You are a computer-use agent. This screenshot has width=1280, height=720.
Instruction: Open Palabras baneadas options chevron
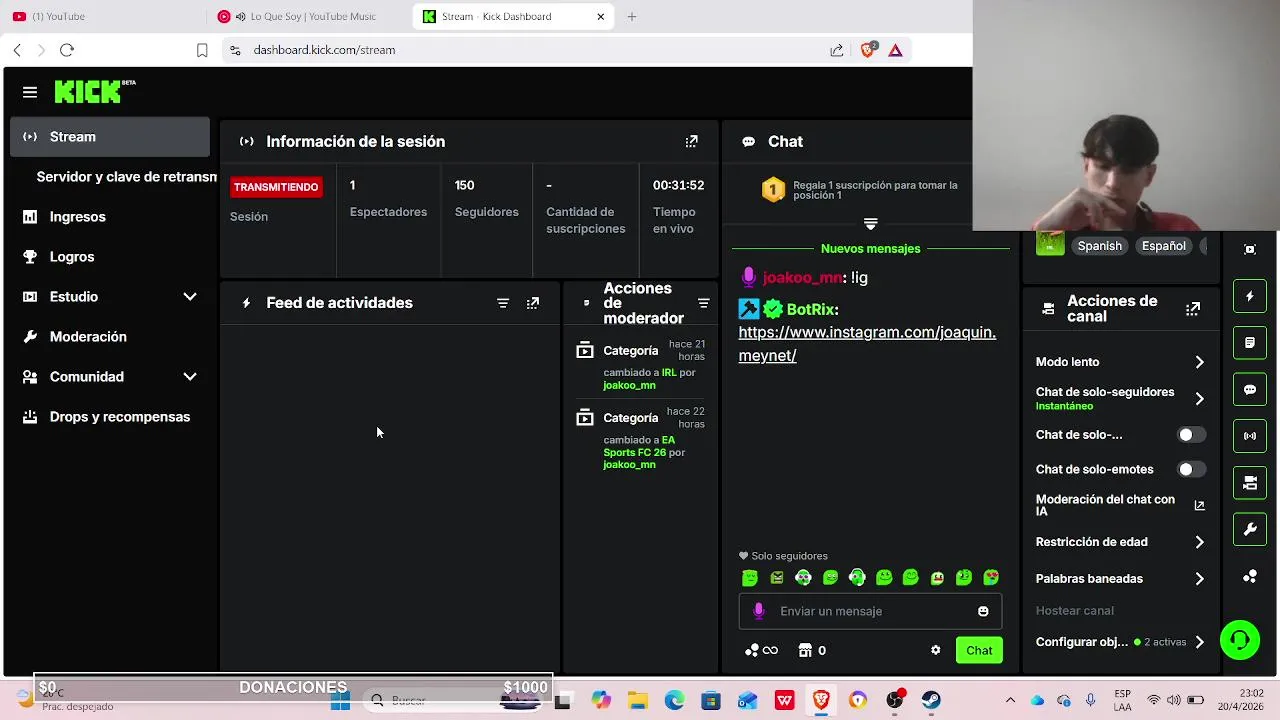(1199, 579)
